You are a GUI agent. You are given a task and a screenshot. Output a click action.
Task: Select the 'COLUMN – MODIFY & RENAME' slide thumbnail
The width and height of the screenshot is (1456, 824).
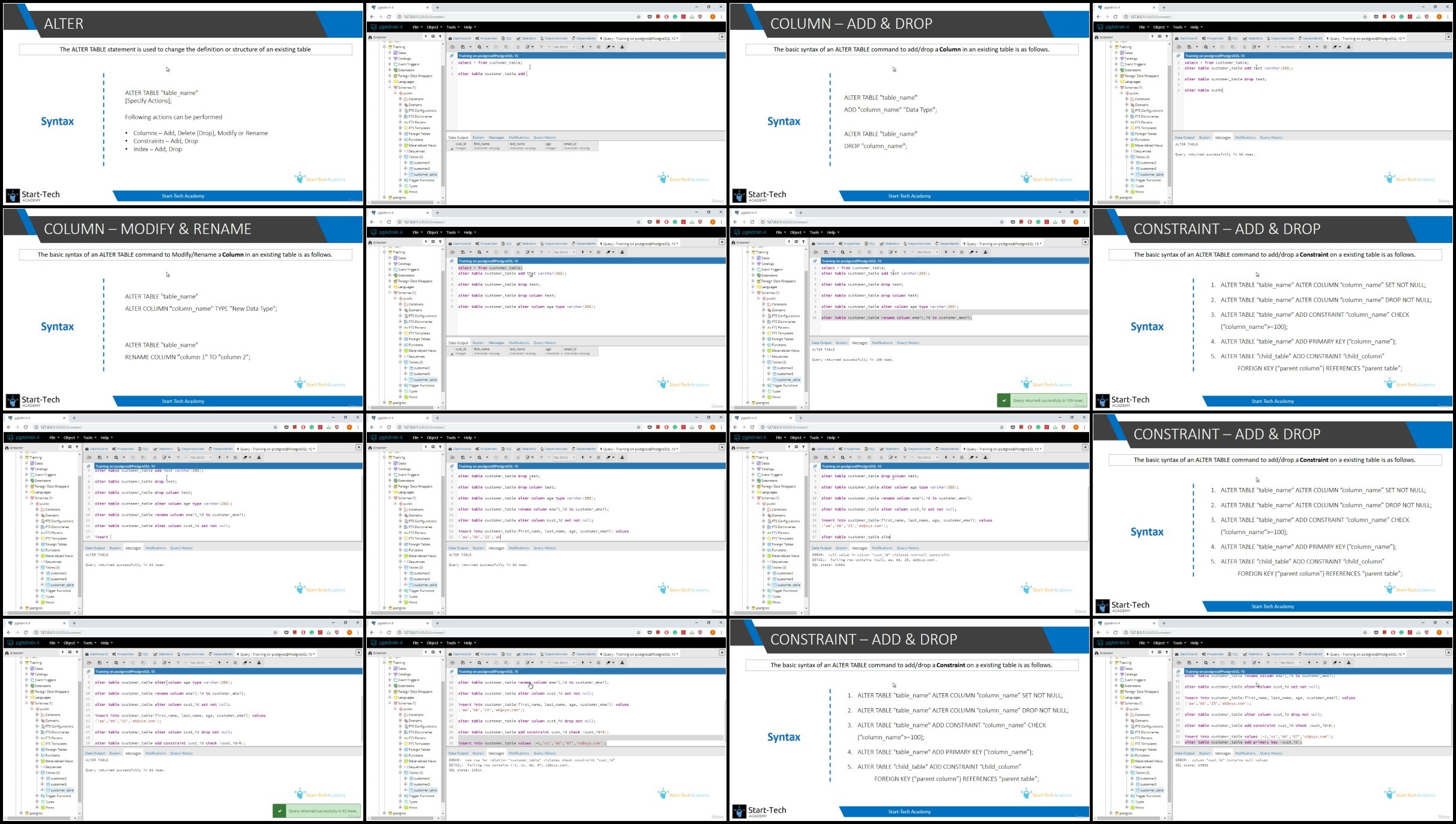[183, 308]
